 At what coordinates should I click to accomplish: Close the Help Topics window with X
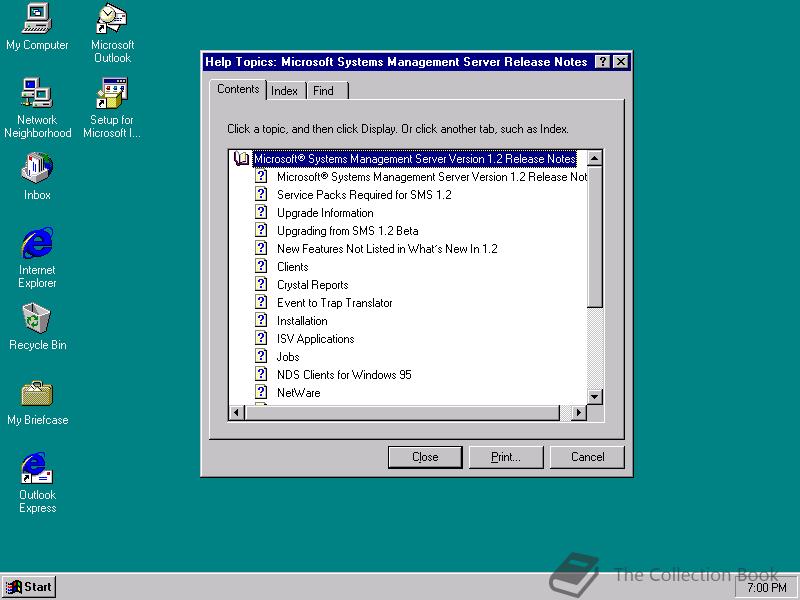[x=620, y=62]
